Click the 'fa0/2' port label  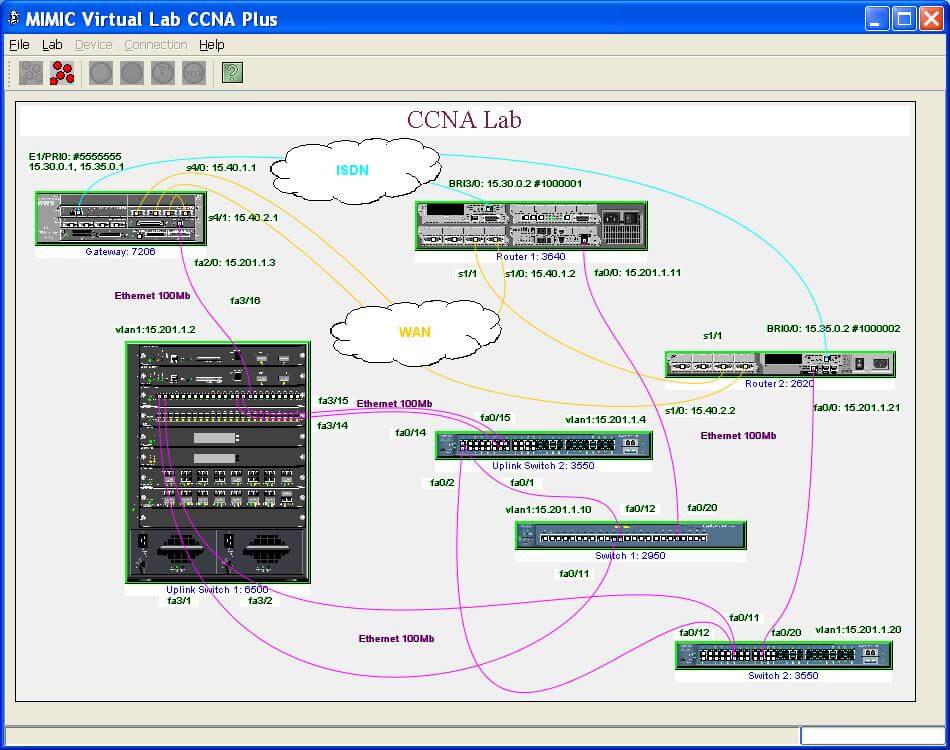coord(442,482)
